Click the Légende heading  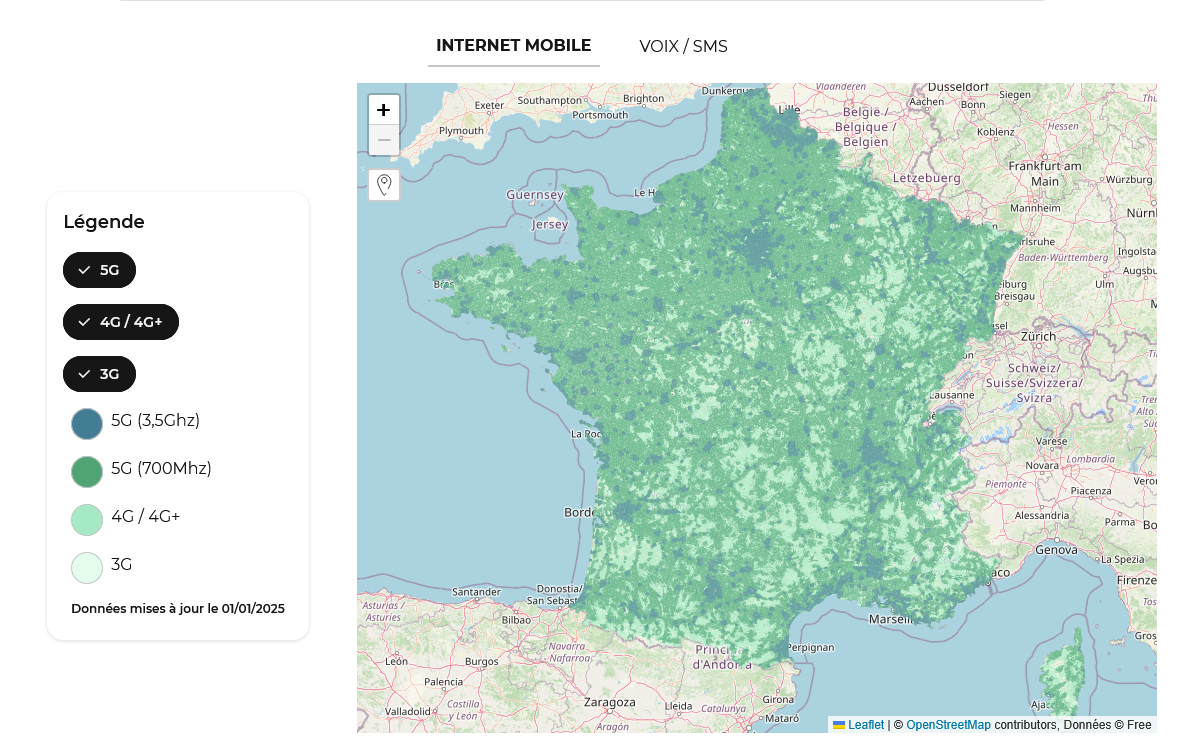pos(104,222)
